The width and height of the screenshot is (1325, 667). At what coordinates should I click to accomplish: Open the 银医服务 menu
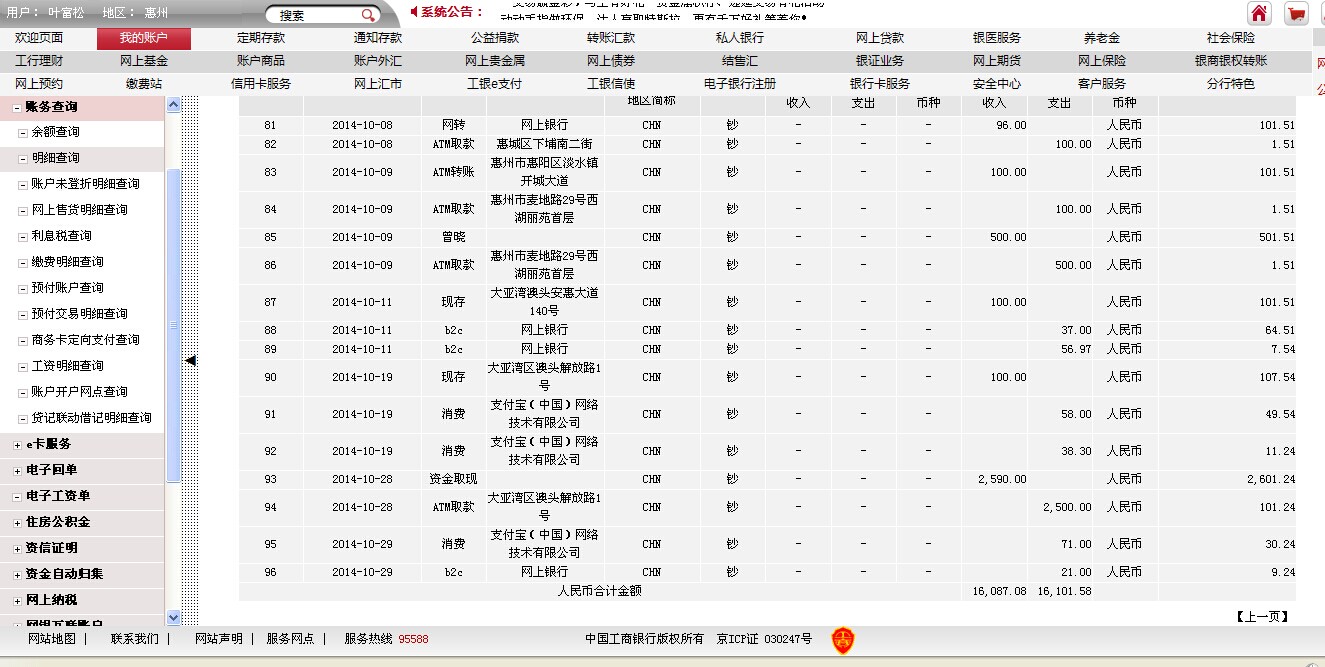[x=997, y=38]
